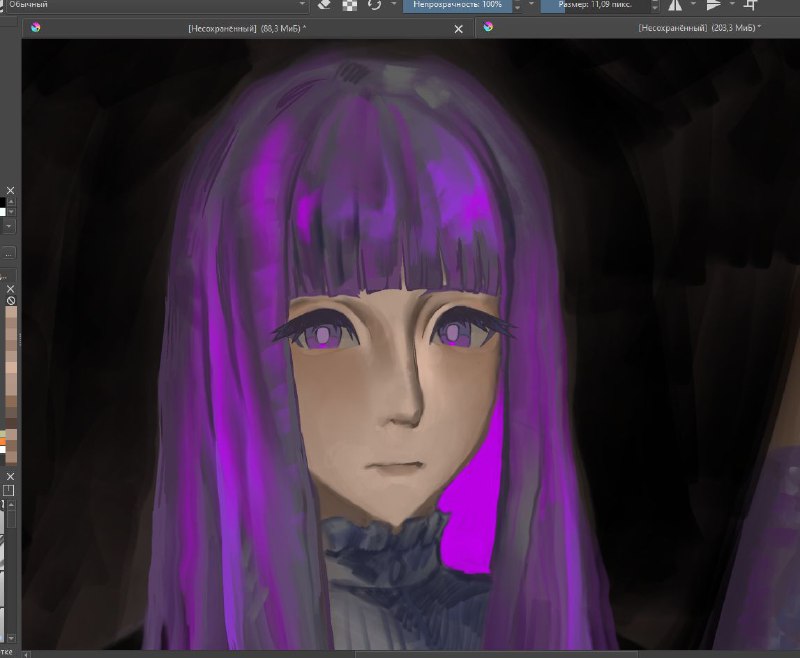Click the float docker icon in the lower left panel
Viewport: 800px width, 658px height.
pos(9,491)
